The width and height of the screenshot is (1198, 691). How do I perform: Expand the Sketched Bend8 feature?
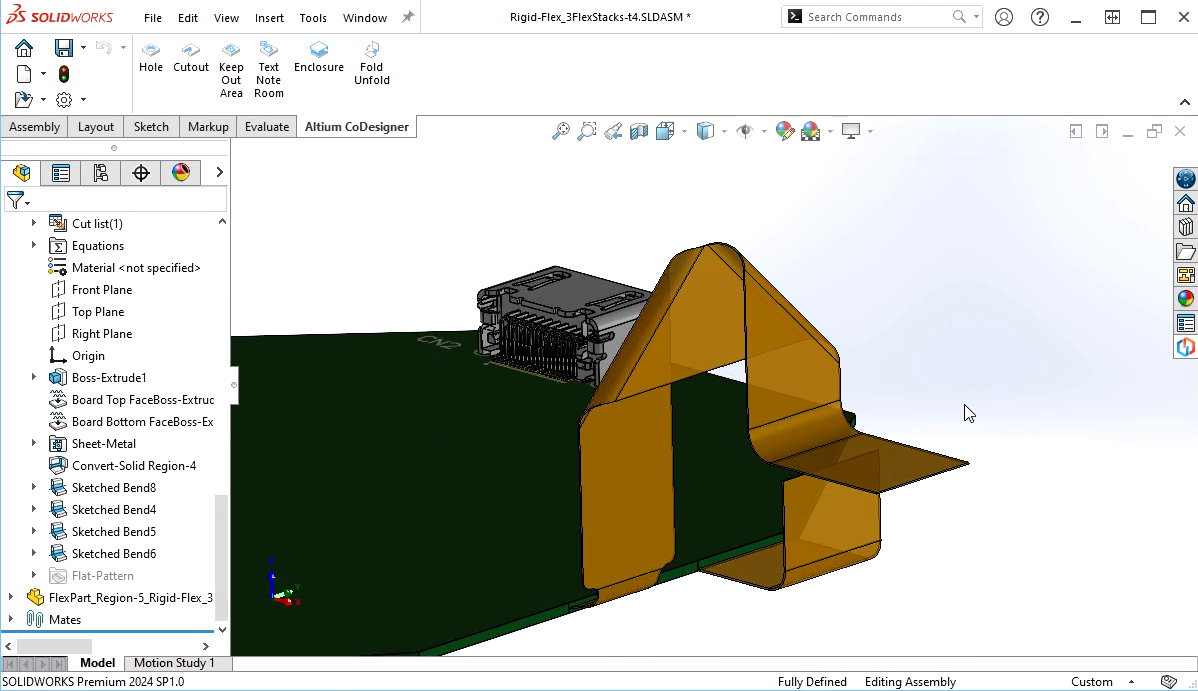[x=34, y=488]
